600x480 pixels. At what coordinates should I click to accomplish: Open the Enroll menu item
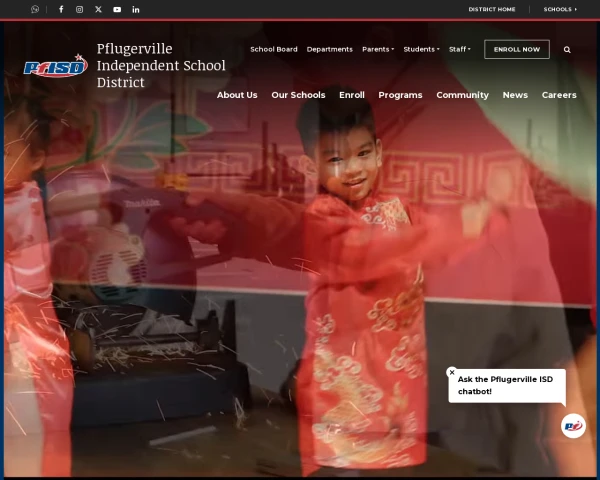[x=352, y=95]
